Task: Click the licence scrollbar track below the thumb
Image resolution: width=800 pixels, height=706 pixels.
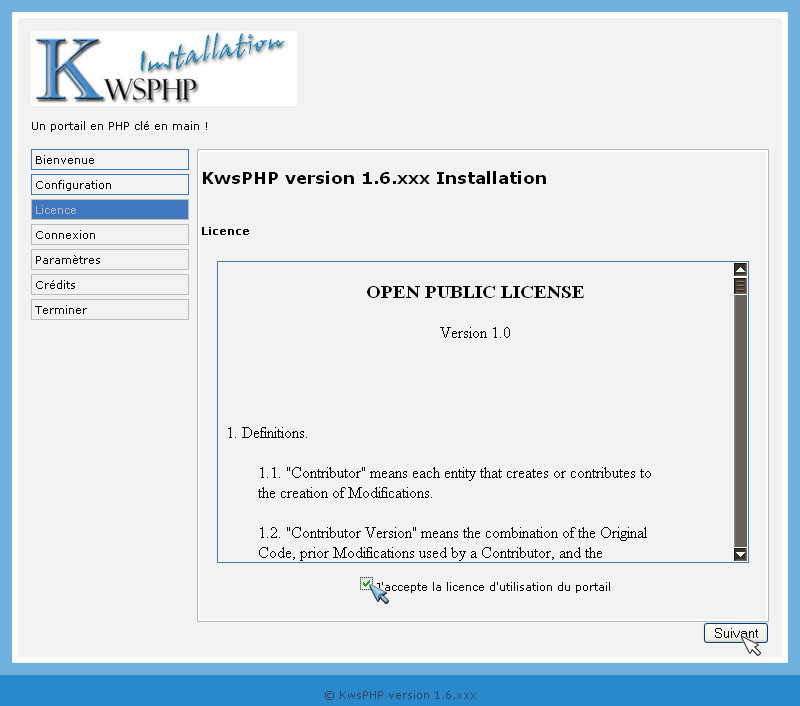Action: pyautogui.click(x=740, y=421)
